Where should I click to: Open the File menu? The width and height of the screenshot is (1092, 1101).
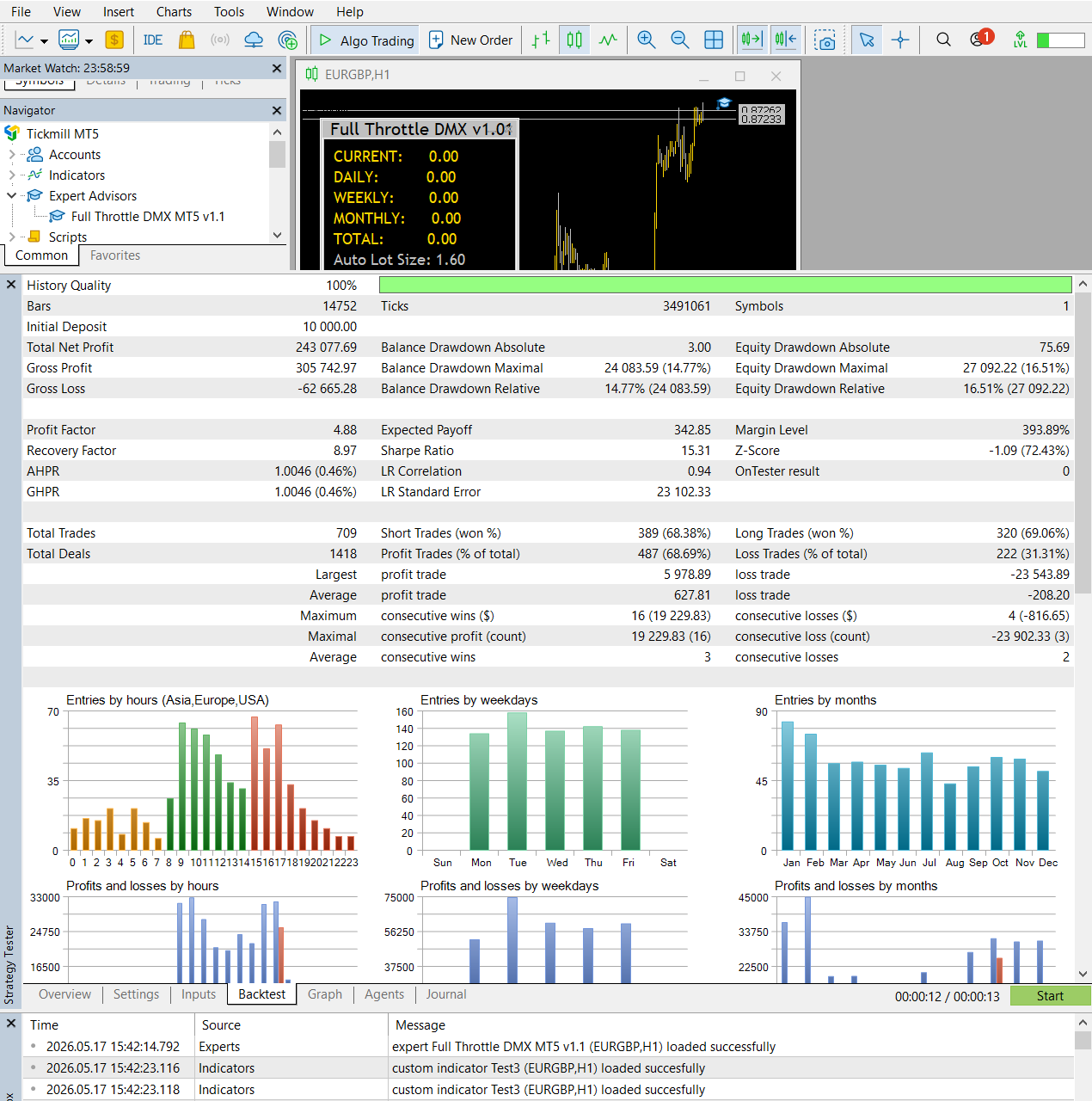pos(21,12)
